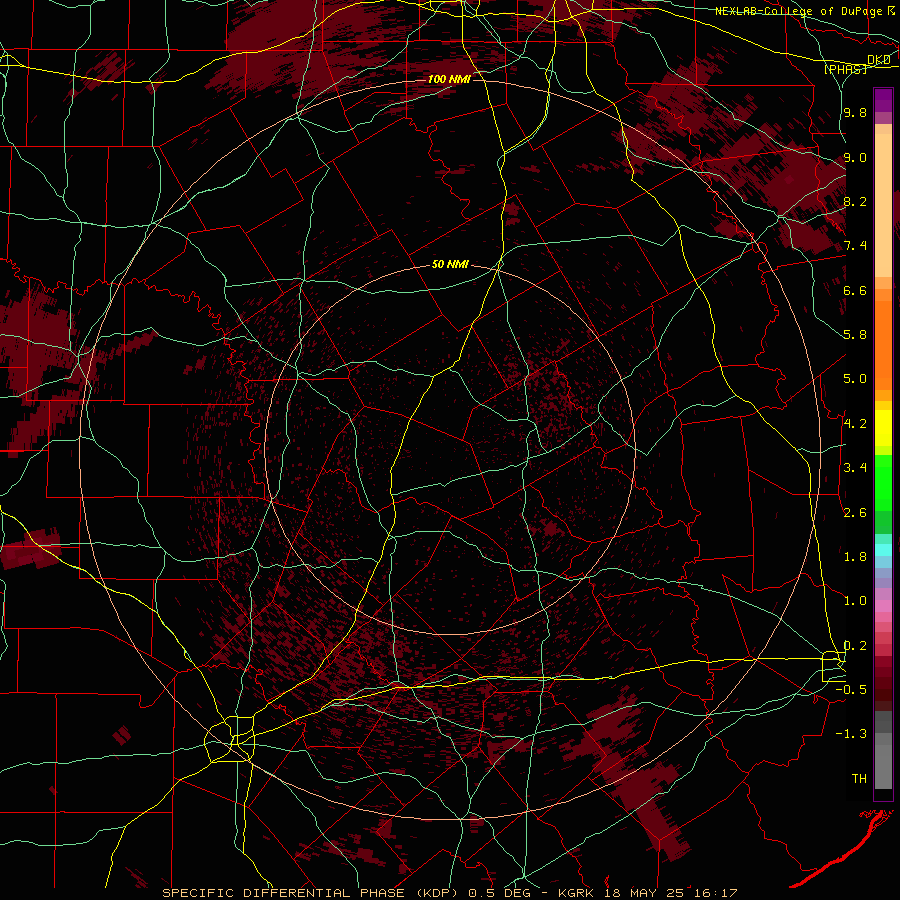Click the 9.8 value on color scale

point(855,113)
